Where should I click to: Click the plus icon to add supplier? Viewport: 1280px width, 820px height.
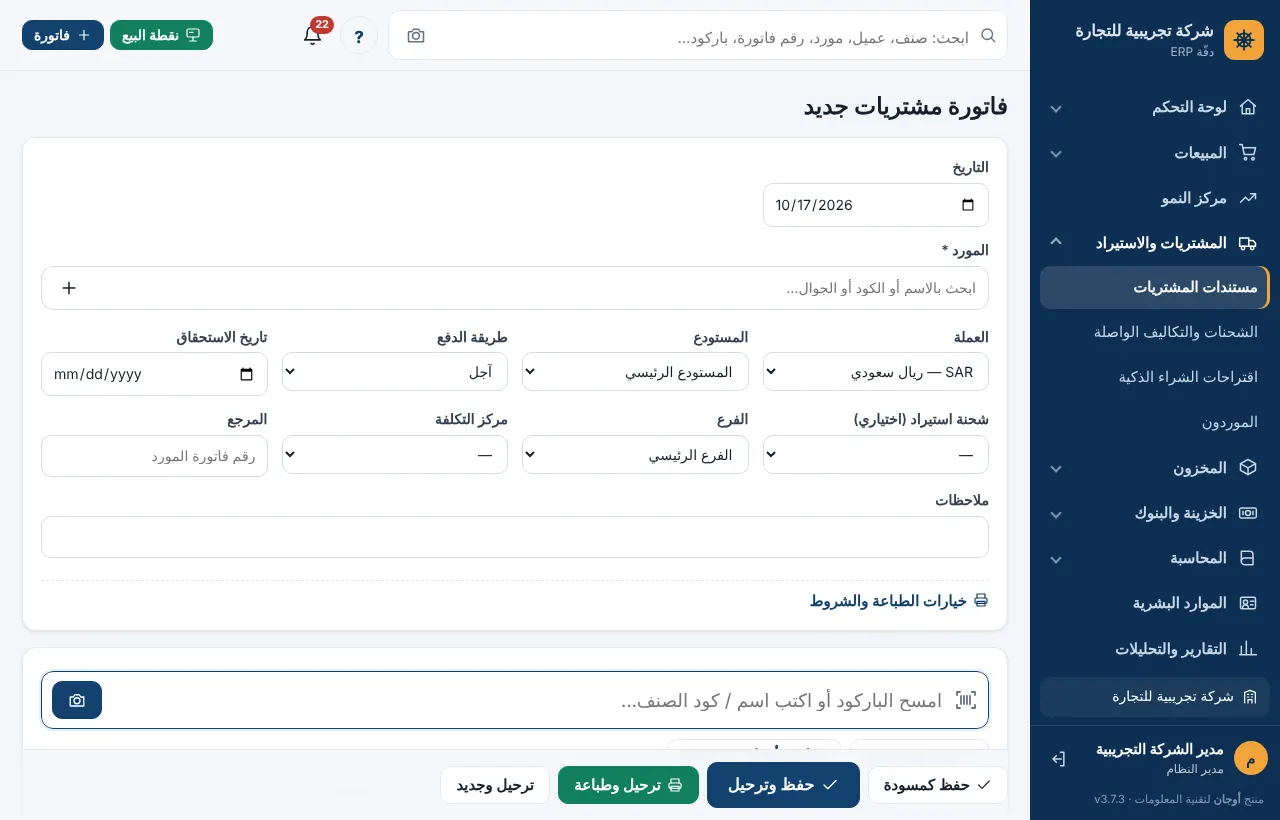click(69, 288)
